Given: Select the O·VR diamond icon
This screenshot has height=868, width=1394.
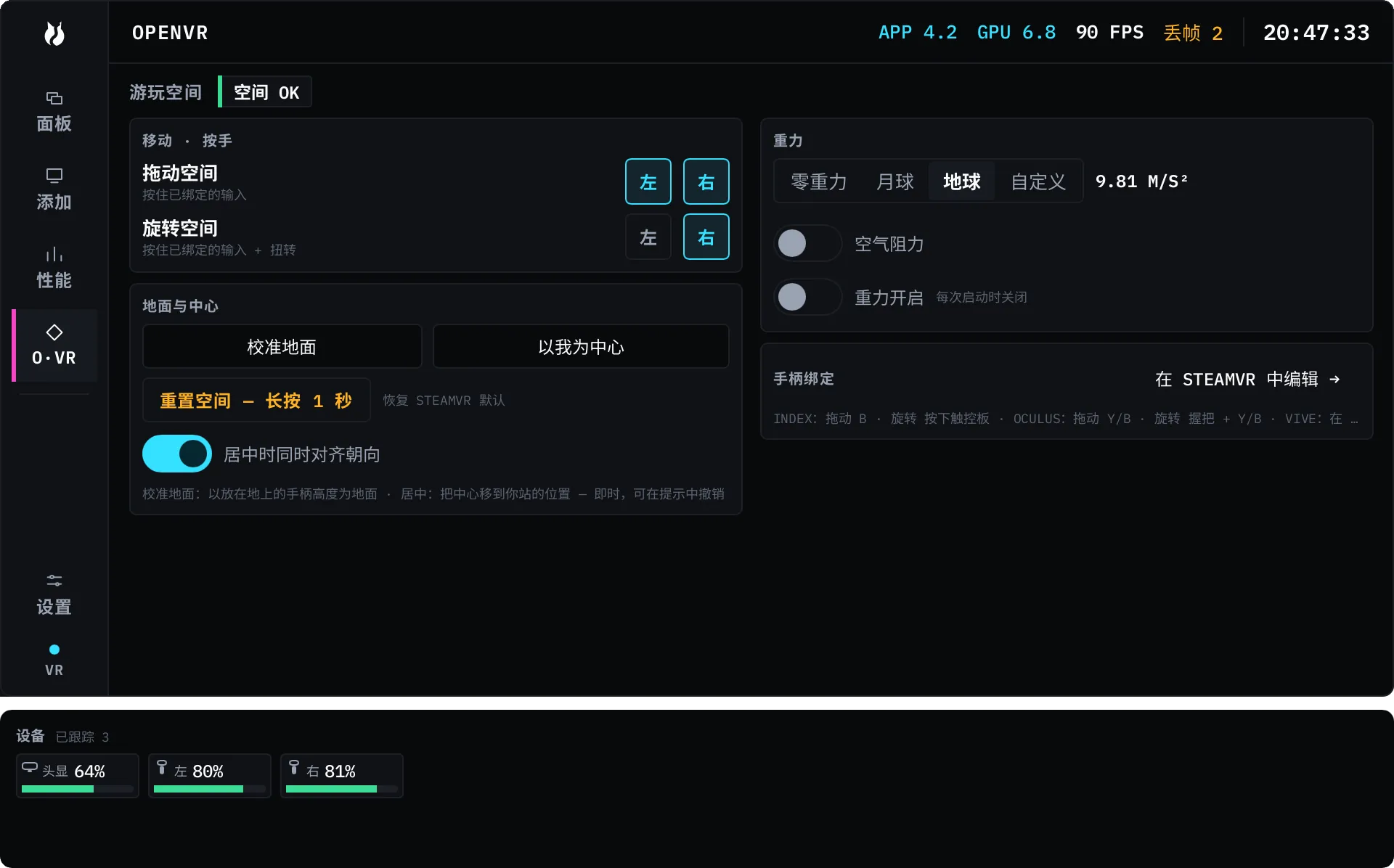Looking at the screenshot, I should [x=54, y=332].
